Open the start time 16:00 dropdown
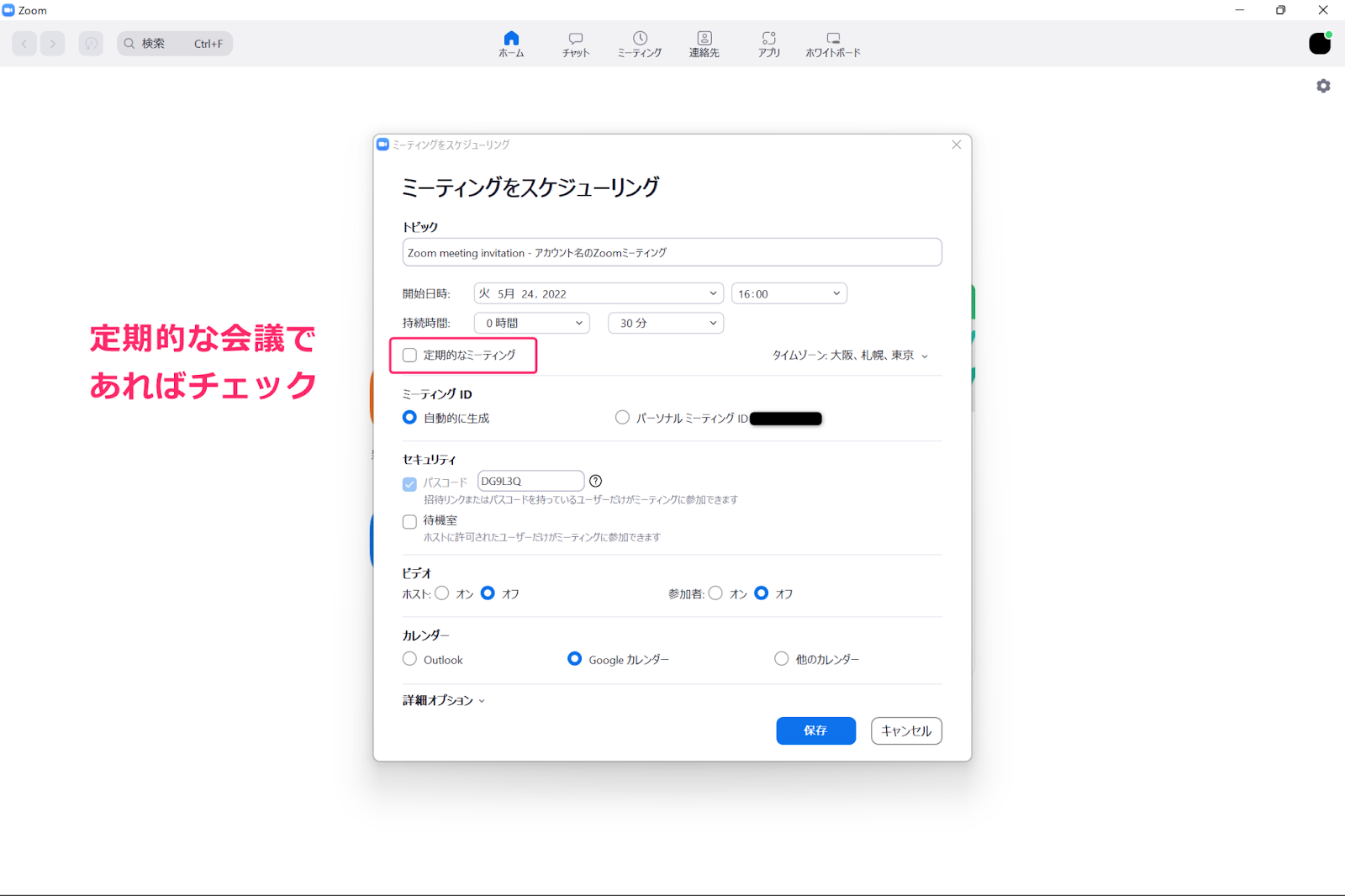This screenshot has height=896, width=1345. (x=789, y=293)
